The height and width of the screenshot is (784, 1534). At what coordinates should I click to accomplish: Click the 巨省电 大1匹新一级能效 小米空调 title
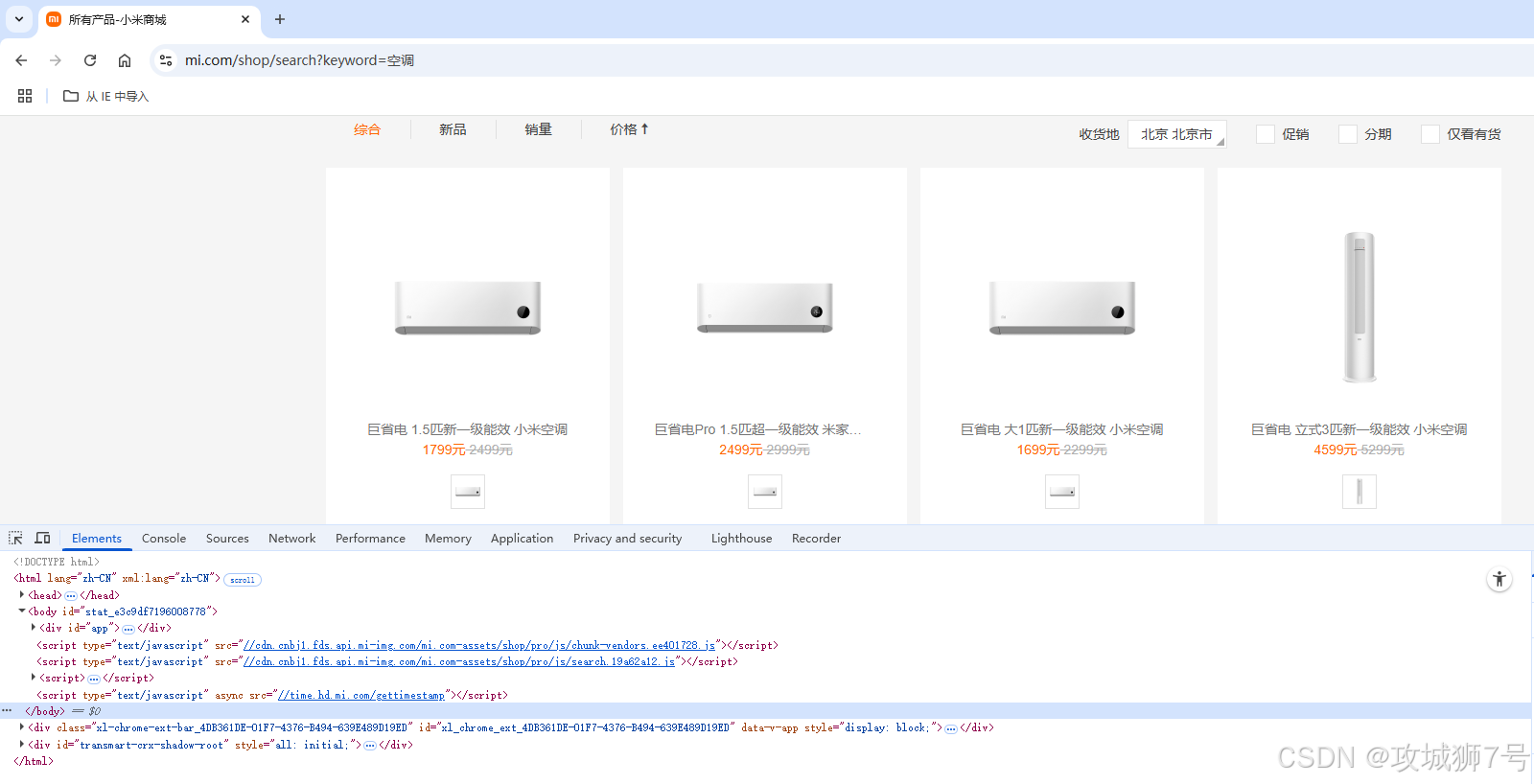[1062, 429]
